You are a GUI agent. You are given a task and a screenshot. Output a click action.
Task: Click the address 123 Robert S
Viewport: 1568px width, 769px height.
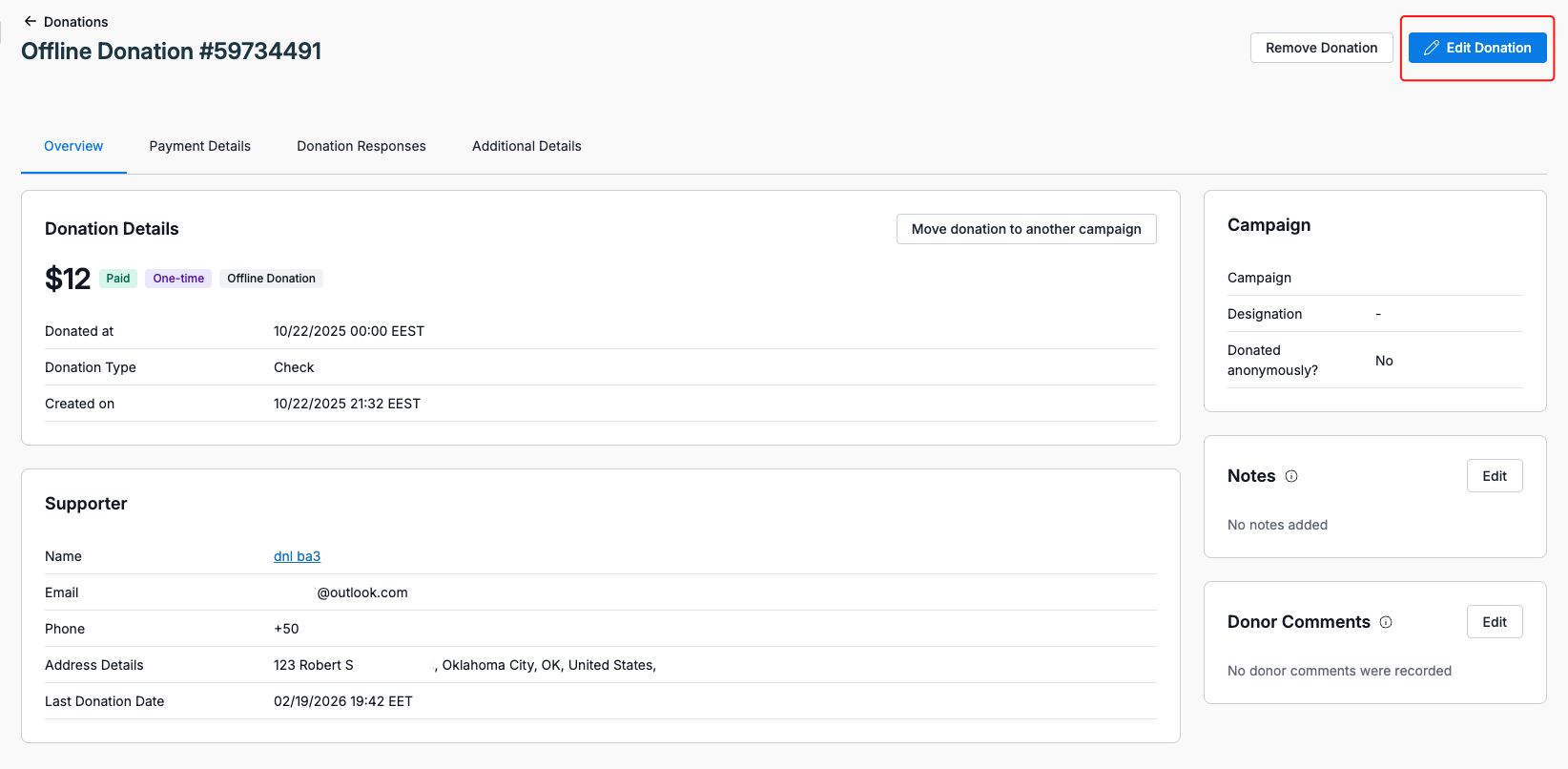pos(314,665)
